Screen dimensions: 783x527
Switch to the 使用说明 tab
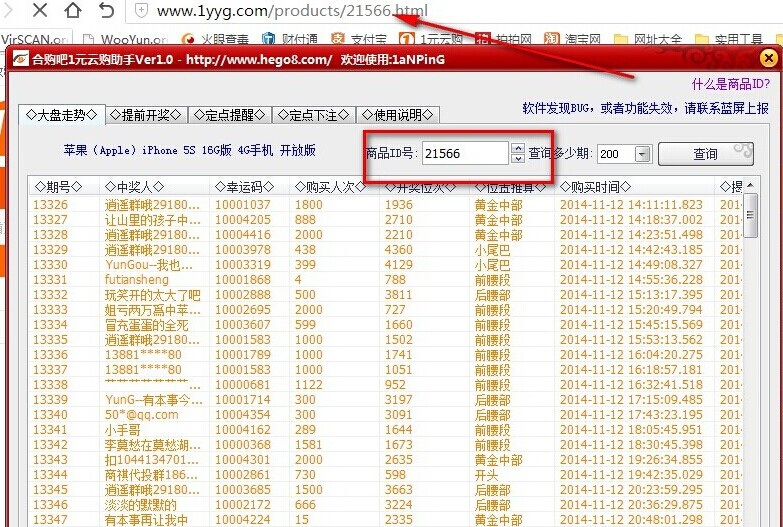[x=397, y=115]
